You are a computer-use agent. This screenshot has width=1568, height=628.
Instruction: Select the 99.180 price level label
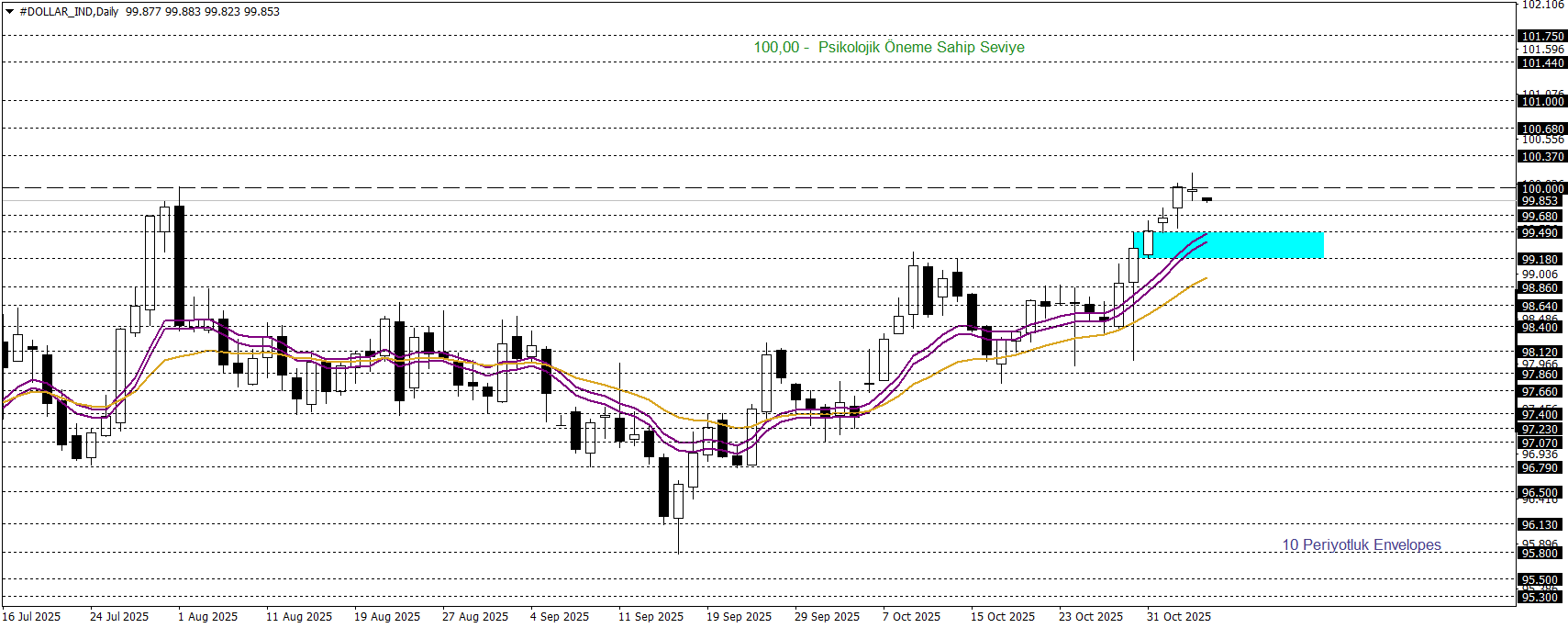(1540, 260)
